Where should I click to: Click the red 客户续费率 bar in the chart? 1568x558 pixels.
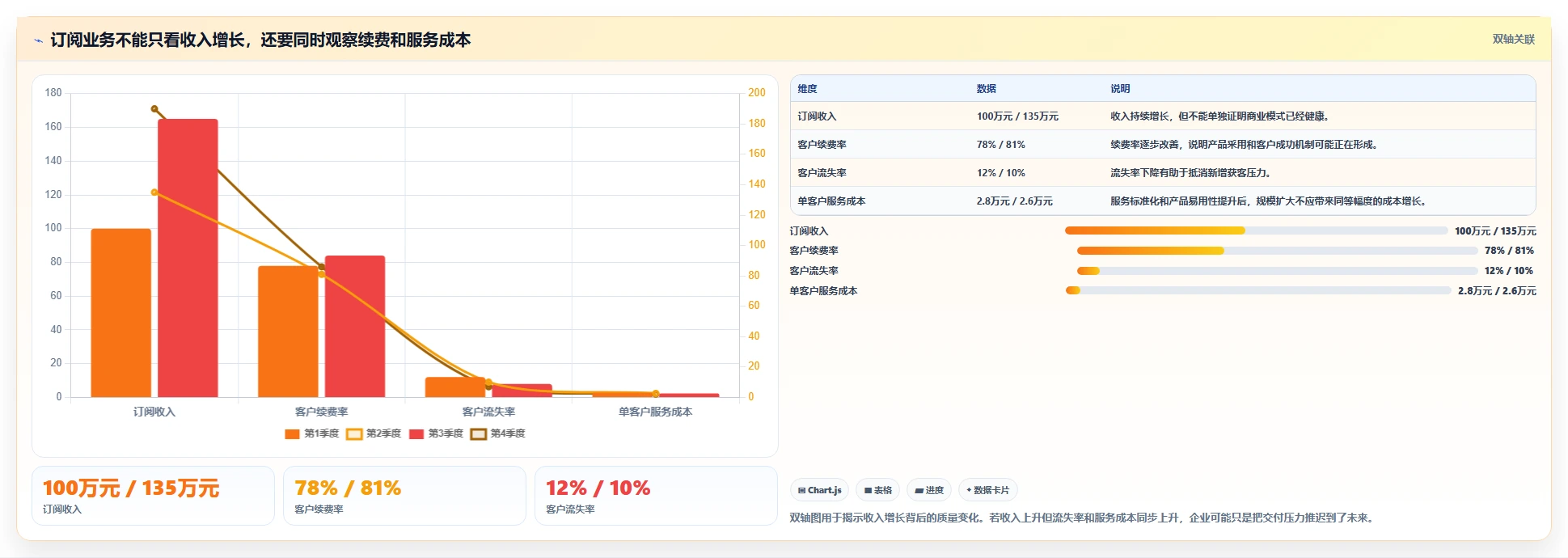pos(355,327)
